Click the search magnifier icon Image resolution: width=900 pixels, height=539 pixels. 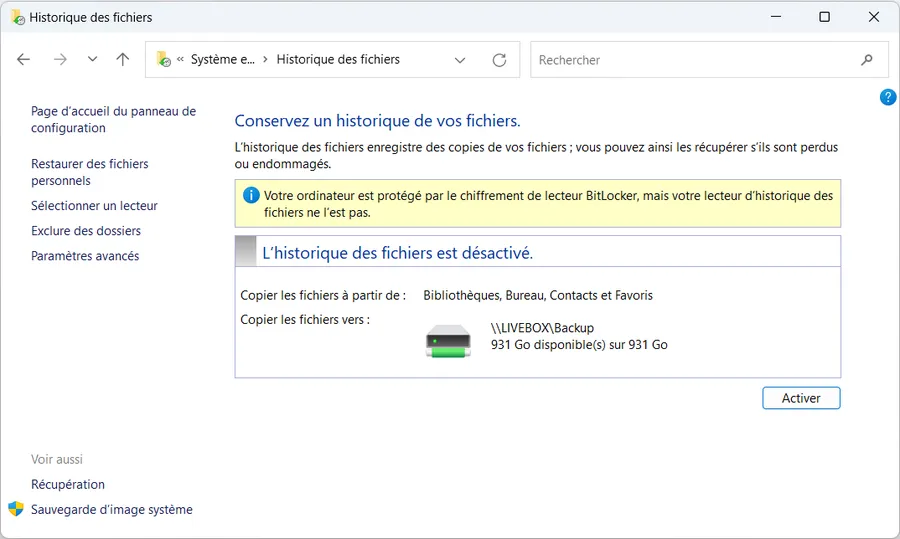(867, 60)
